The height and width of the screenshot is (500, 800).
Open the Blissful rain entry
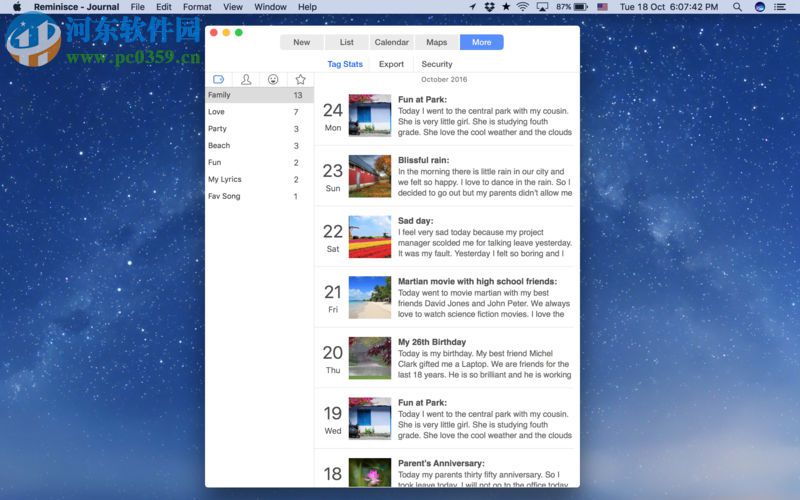coord(444,177)
